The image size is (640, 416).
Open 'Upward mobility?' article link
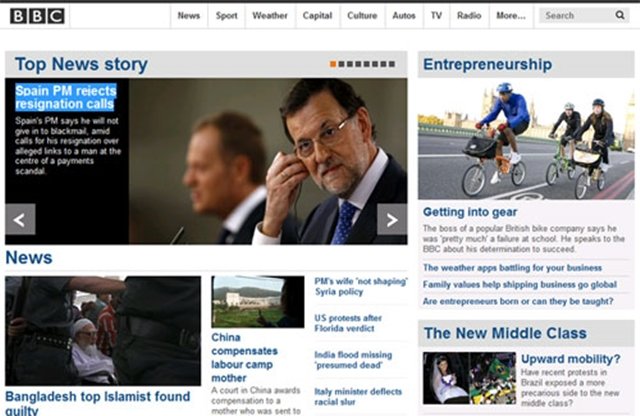(x=570, y=359)
